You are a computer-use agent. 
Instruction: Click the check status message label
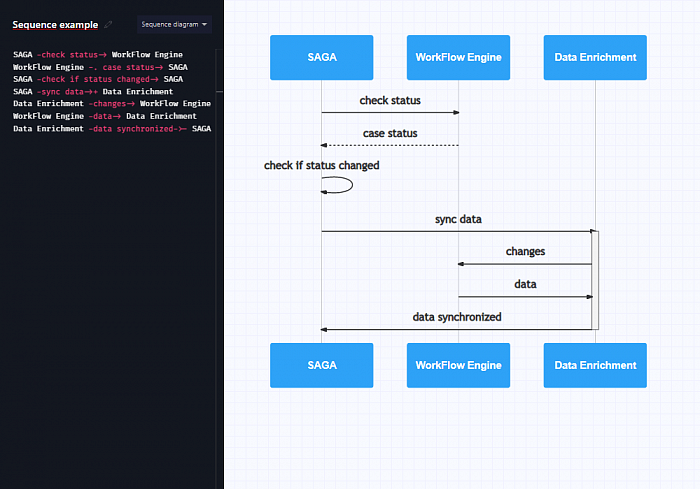coord(390,100)
